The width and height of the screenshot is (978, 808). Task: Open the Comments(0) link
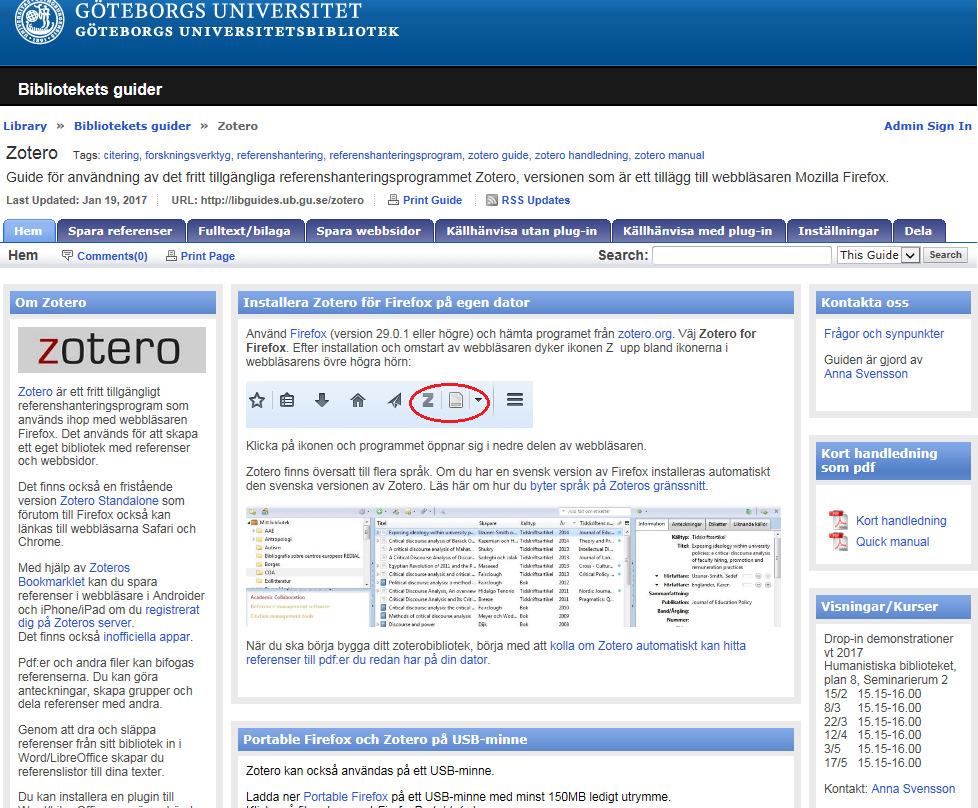point(112,256)
